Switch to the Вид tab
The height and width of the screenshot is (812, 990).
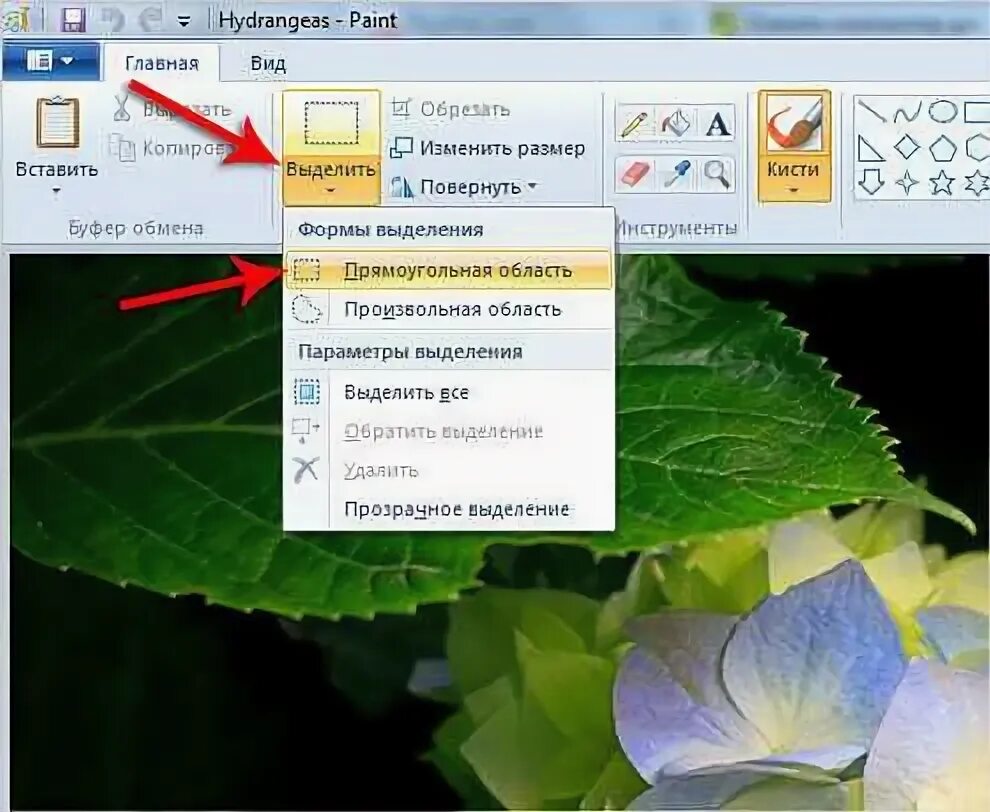(x=268, y=64)
